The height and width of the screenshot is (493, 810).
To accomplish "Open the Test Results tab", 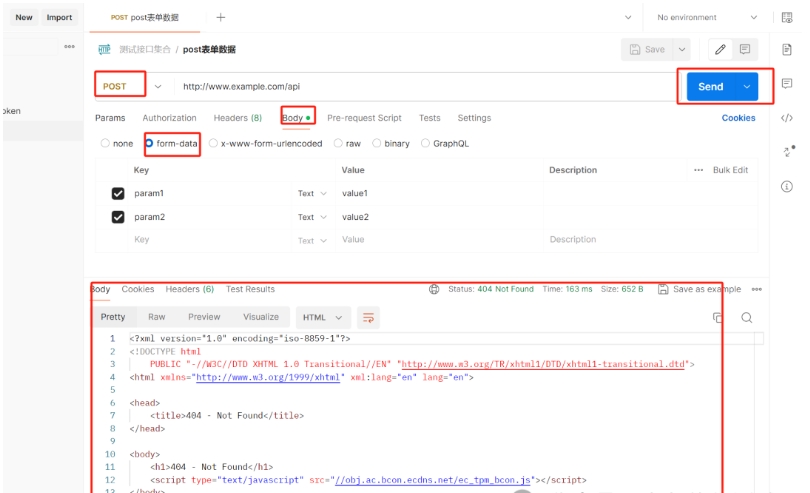I will pyautogui.click(x=250, y=289).
